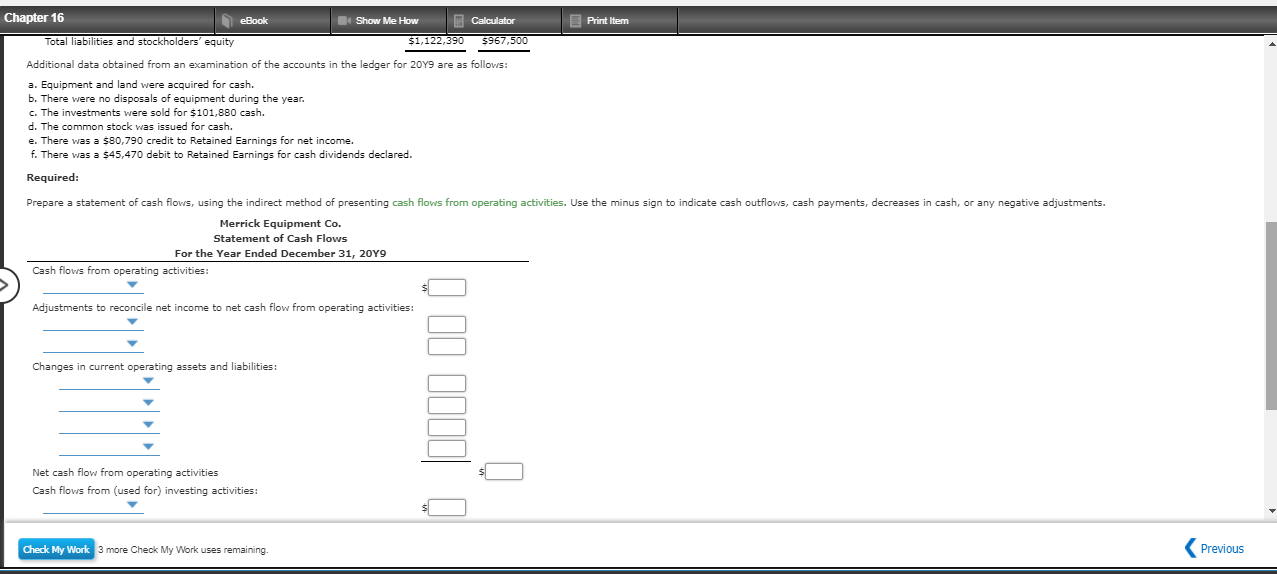Open the cash flows from operating activities link

pyautogui.click(x=478, y=203)
